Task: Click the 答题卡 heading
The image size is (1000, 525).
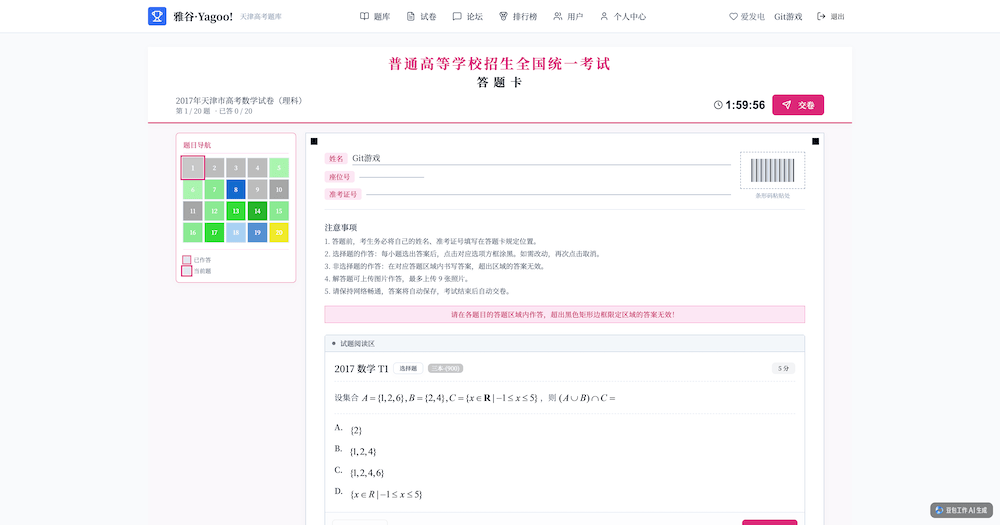Action: pyautogui.click(x=499, y=82)
